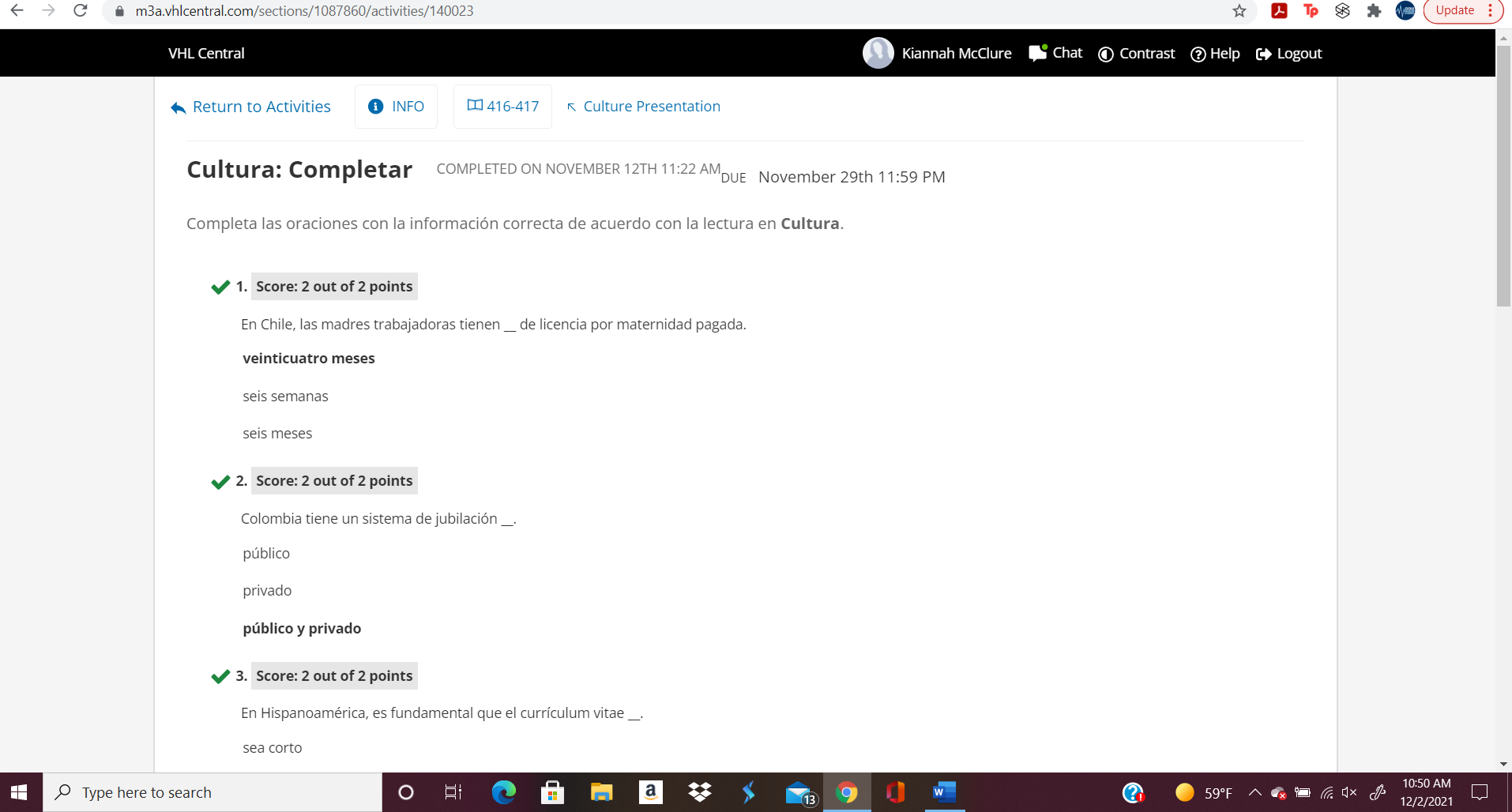Viewport: 1512px width, 812px height.
Task: Select answer 'seis semanas'
Action: [285, 396]
